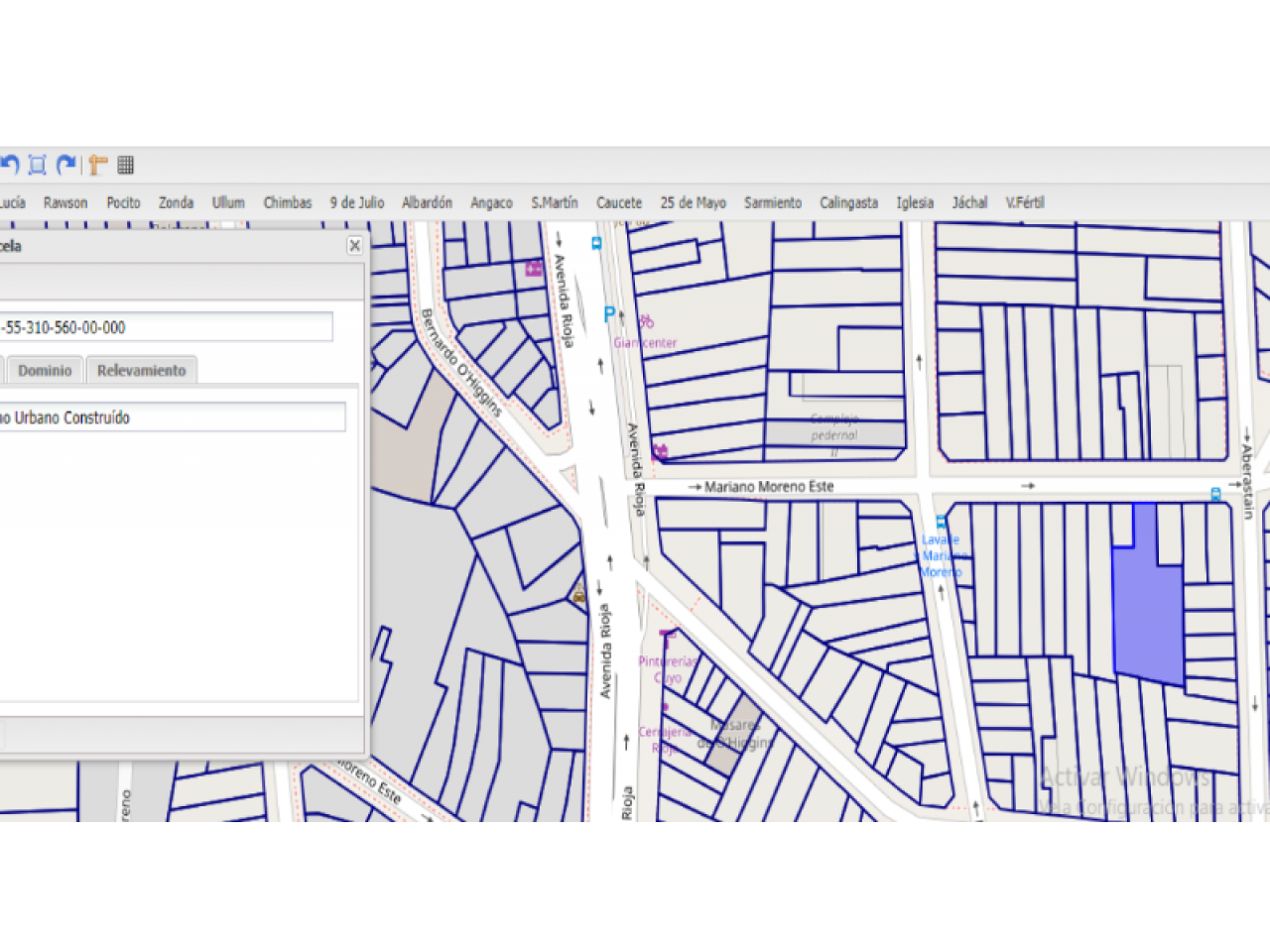
Task: Go to 9 de Julio department
Action: [x=357, y=202]
